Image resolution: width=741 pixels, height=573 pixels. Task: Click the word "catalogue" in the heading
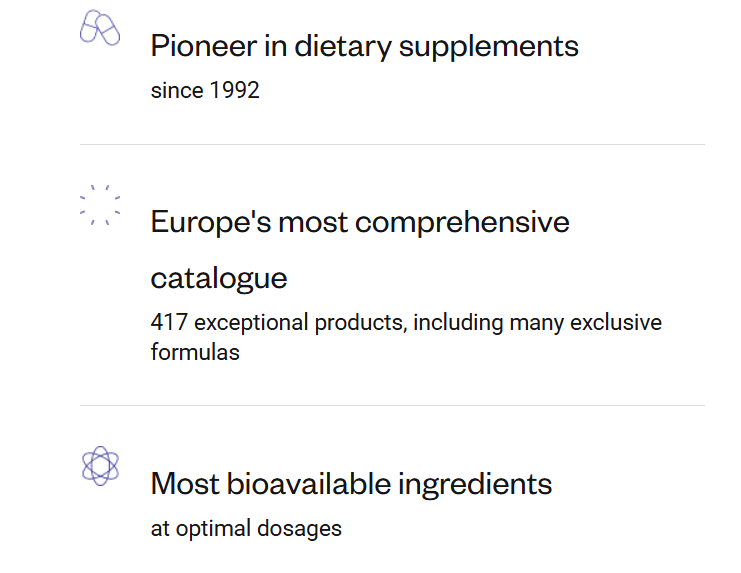coord(219,277)
